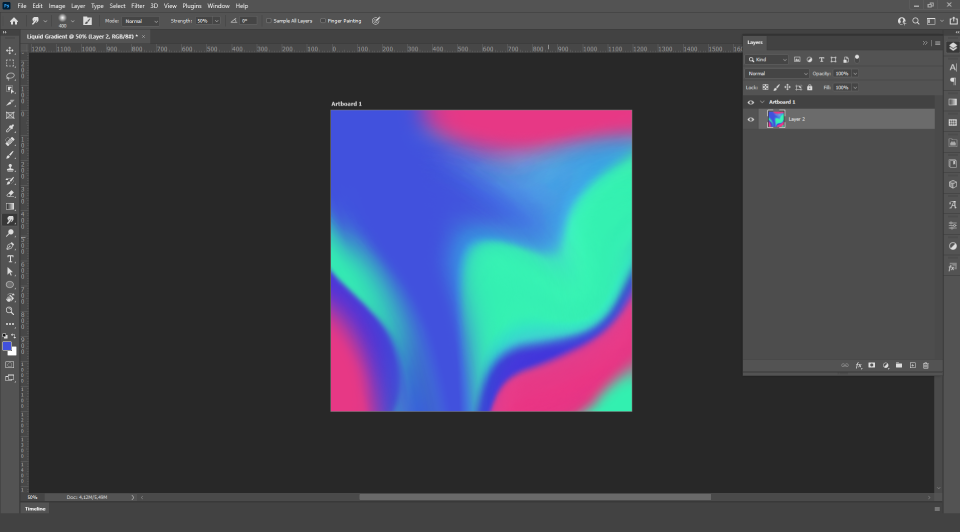The width and height of the screenshot is (960, 532).
Task: Click the delete layer trash icon
Action: (926, 365)
